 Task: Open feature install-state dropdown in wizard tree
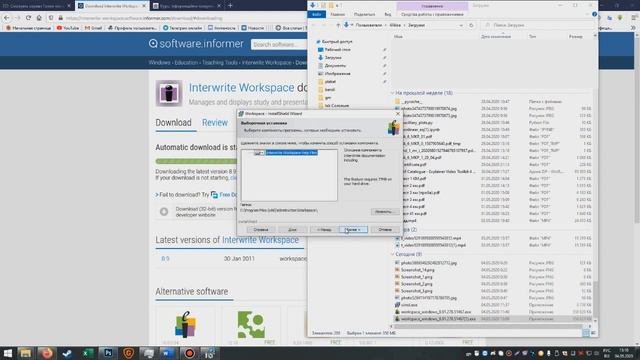point(259,153)
